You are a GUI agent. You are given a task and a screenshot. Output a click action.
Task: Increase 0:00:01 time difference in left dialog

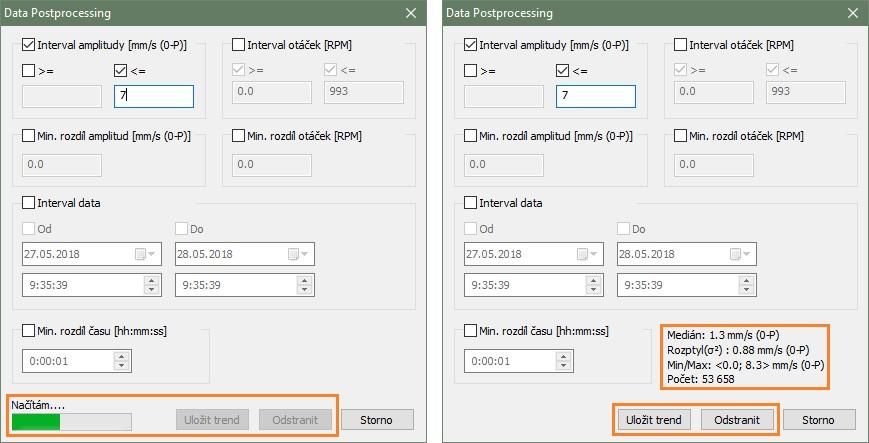(121, 356)
